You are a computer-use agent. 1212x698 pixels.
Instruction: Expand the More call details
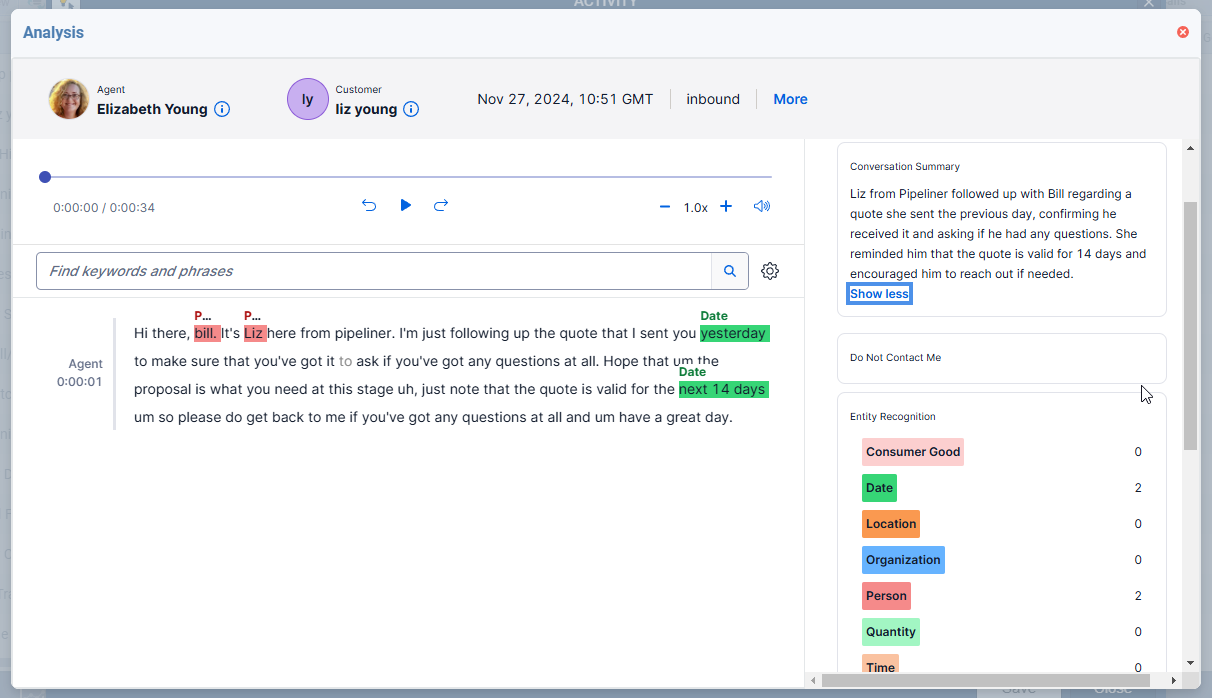tap(790, 99)
